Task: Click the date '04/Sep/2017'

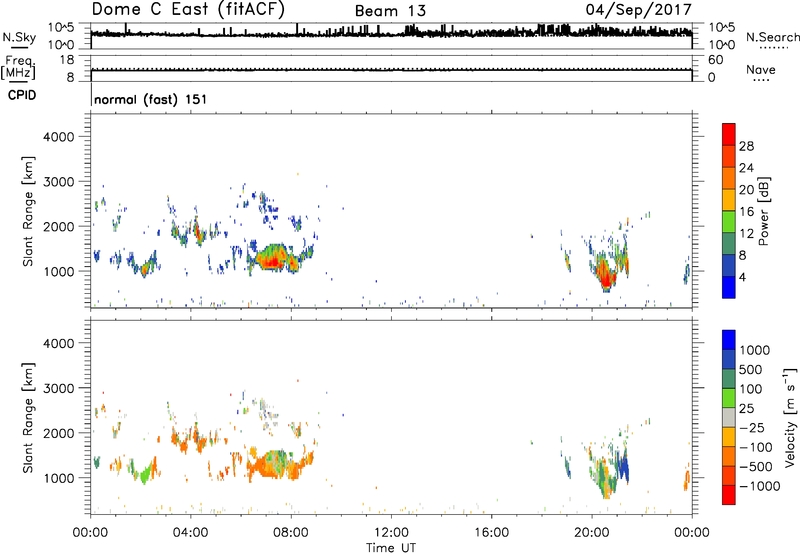Action: (x=638, y=10)
